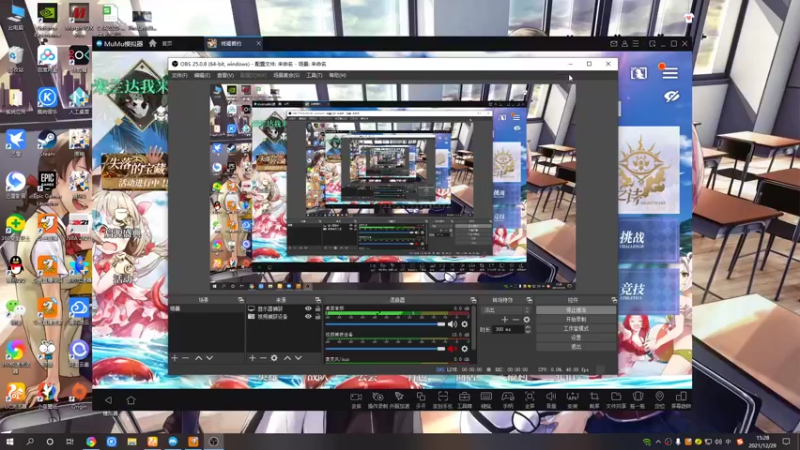Open the Windows Start button
The image size is (800, 450).
coord(9,442)
